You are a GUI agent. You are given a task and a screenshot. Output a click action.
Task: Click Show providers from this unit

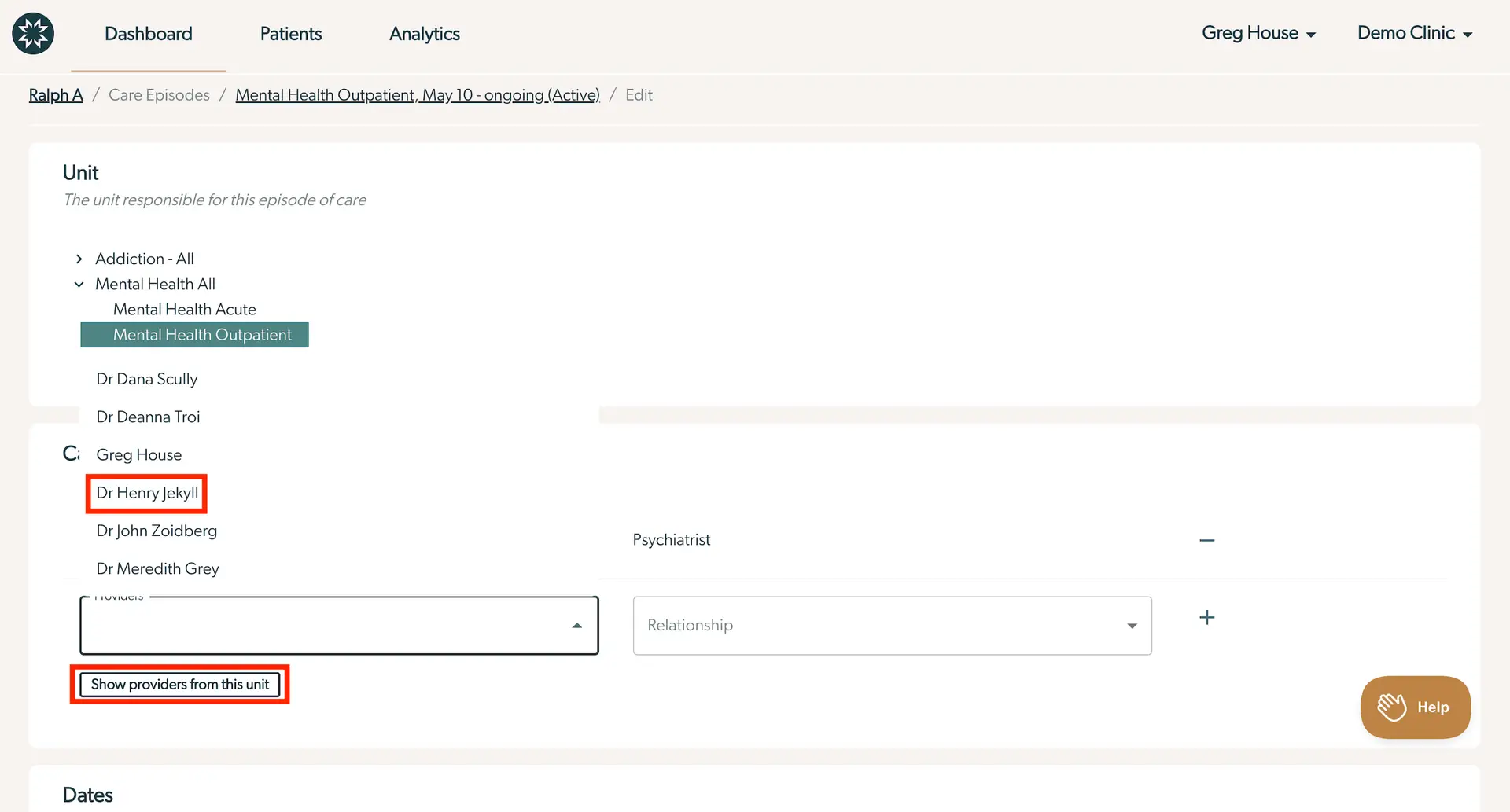[x=179, y=684]
